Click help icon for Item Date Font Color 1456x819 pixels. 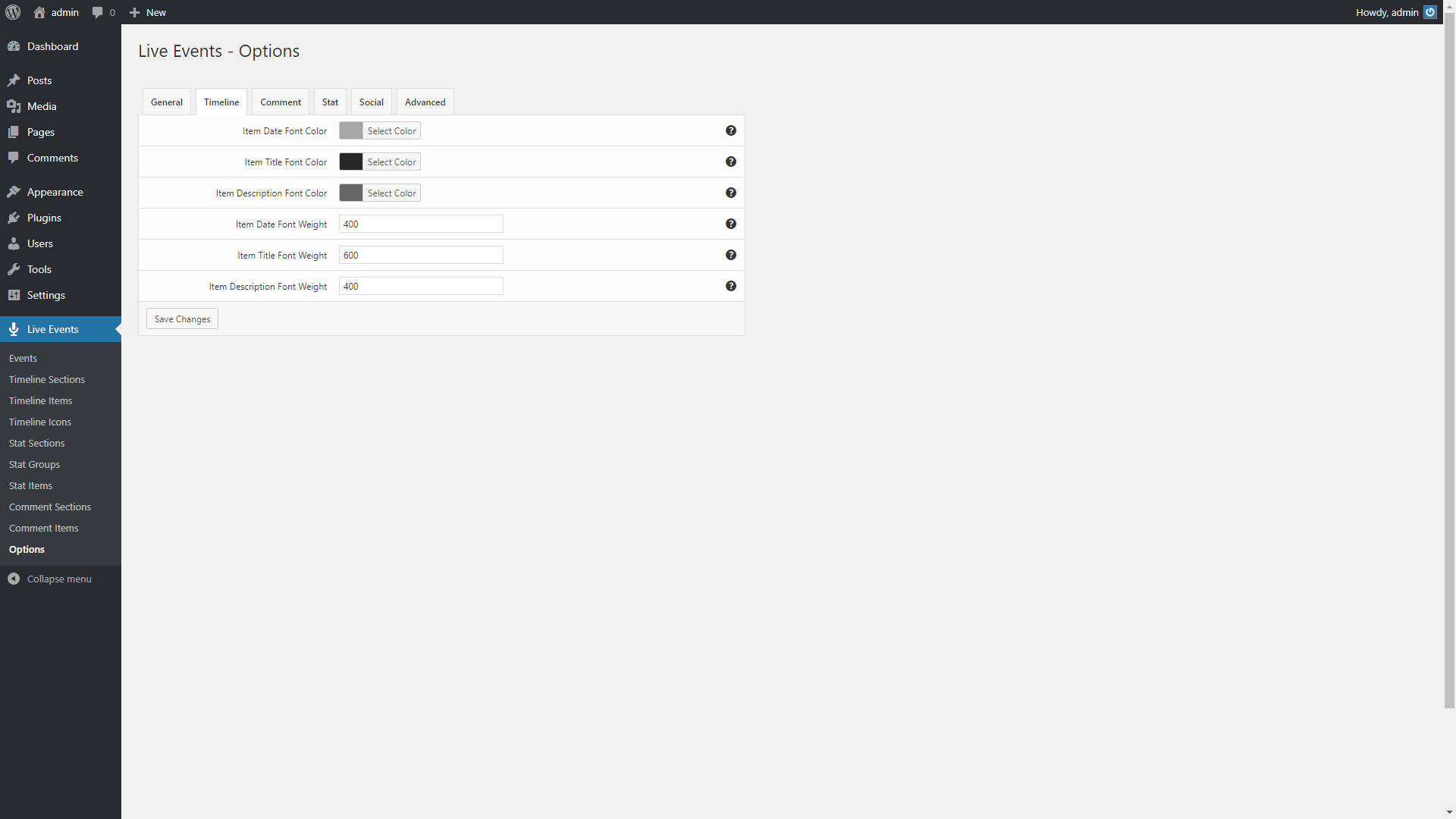(731, 130)
